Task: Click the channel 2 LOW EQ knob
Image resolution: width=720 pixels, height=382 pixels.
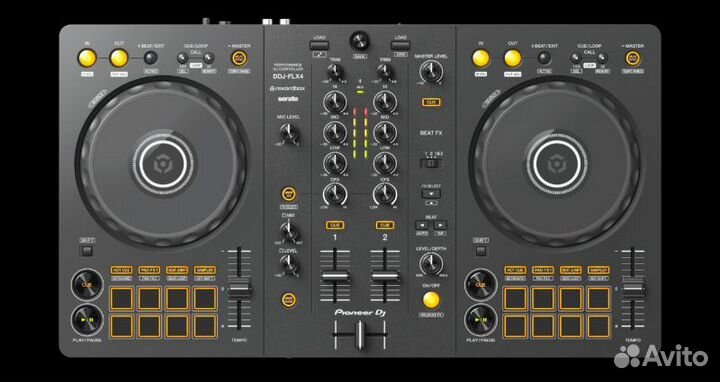Action: [385, 163]
